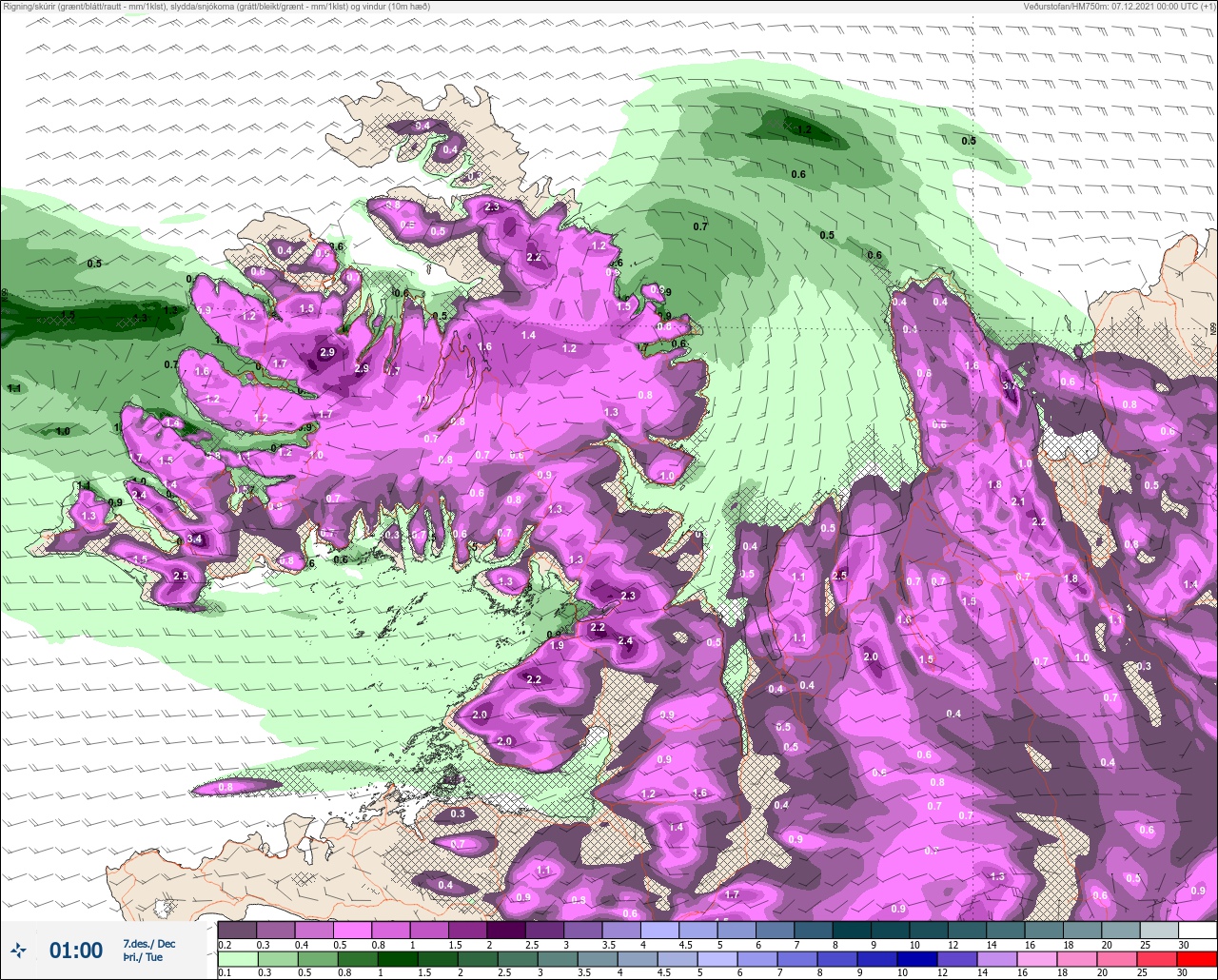Viewport: 1218px width, 980px height.
Task: Select the 01:00 forecast time label
Action: tap(76, 950)
